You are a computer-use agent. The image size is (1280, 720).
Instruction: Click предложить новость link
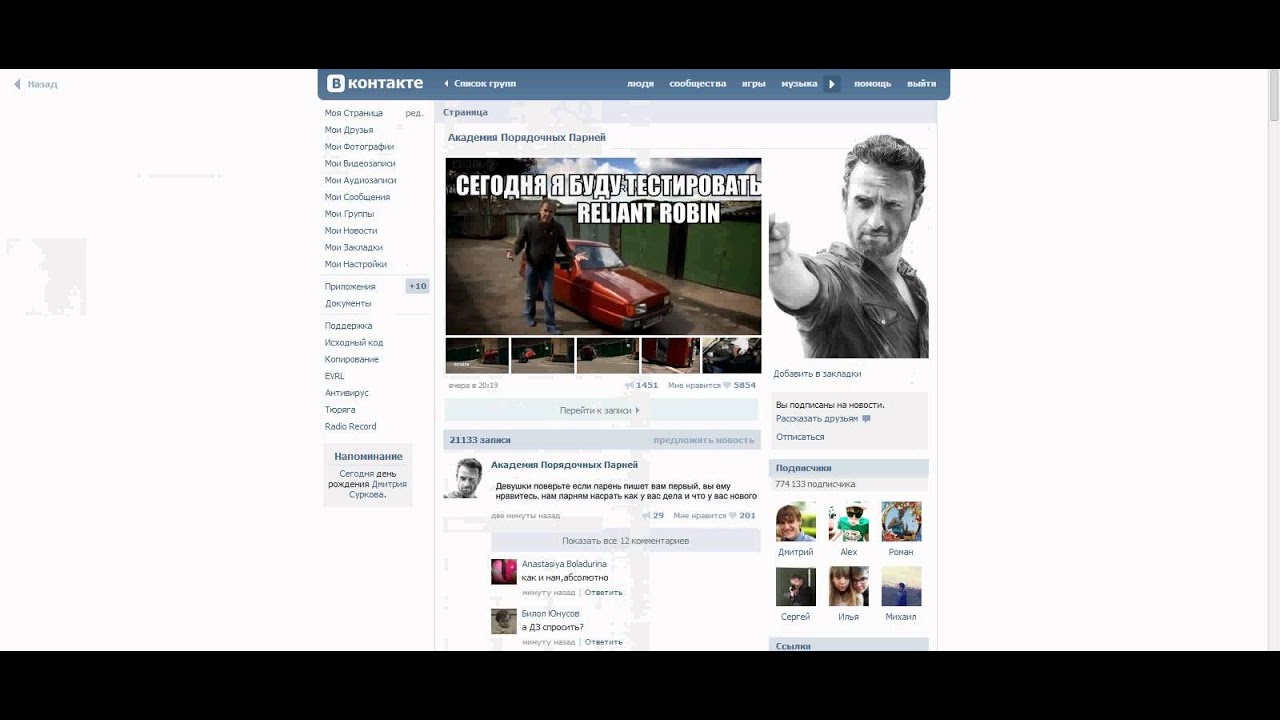coord(704,440)
